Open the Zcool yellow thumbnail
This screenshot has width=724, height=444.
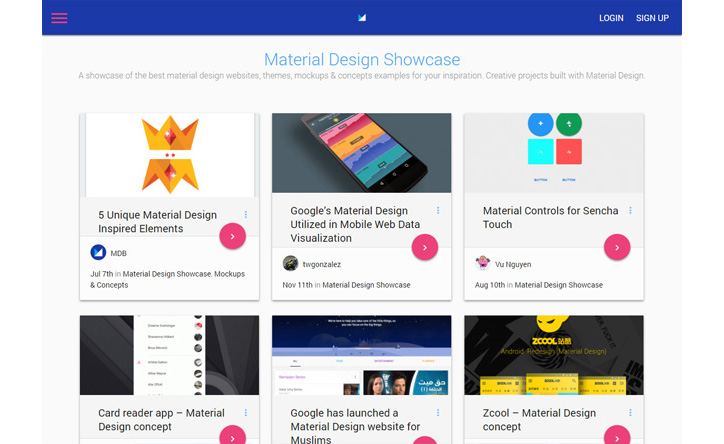554,355
